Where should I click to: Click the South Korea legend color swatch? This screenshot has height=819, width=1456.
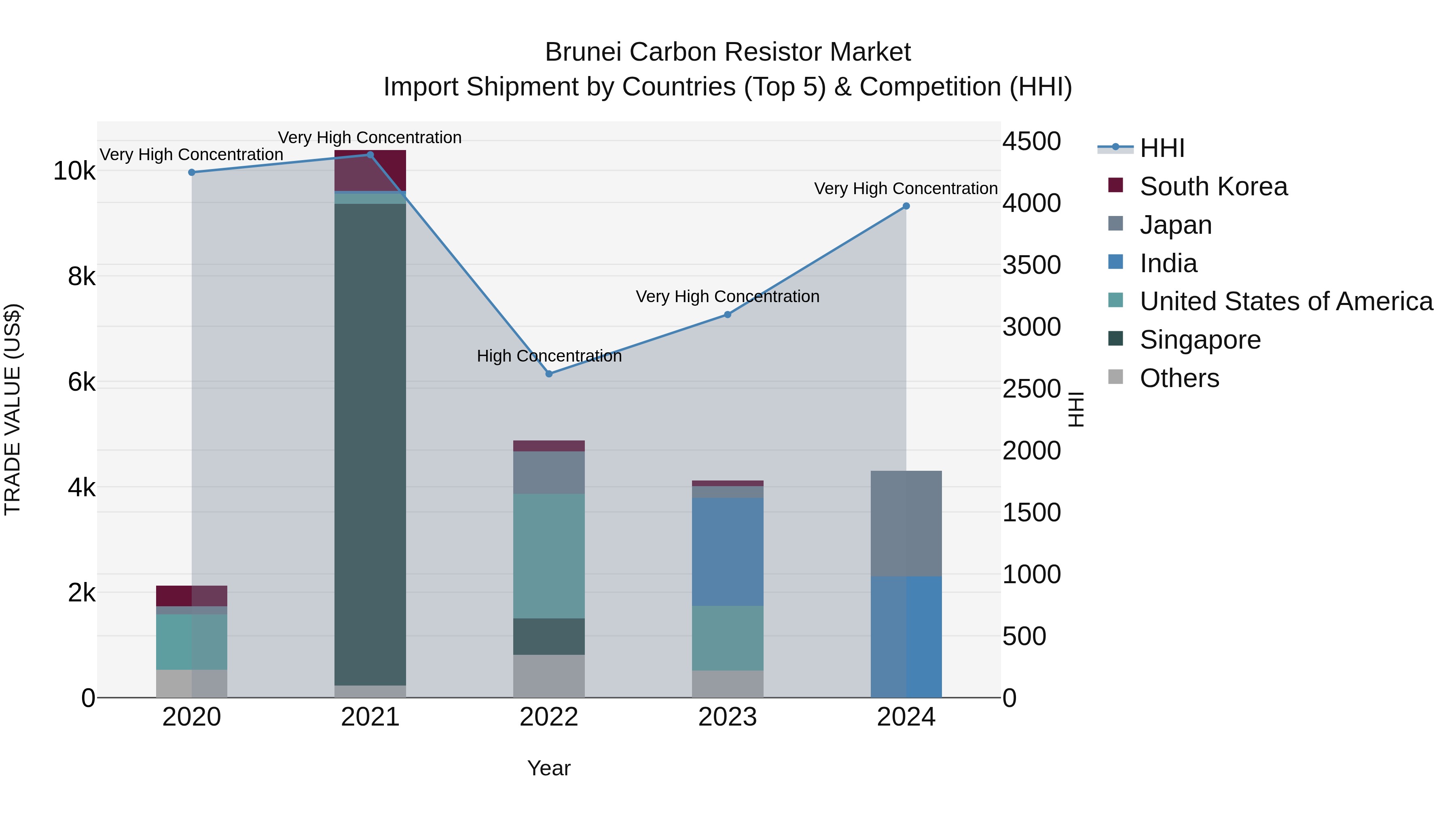(x=1116, y=185)
